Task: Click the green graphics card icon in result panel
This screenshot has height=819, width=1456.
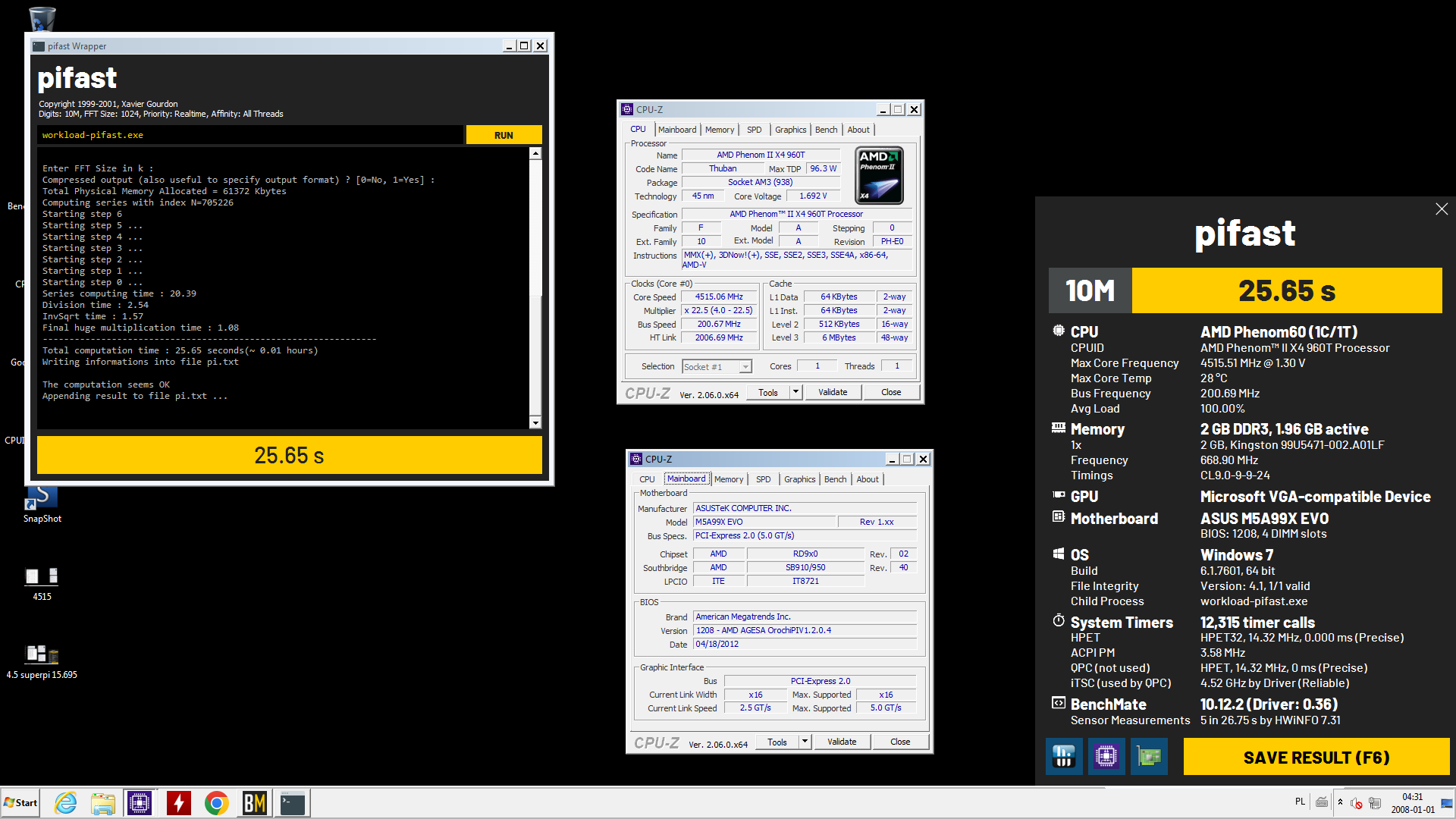Action: point(1149,756)
